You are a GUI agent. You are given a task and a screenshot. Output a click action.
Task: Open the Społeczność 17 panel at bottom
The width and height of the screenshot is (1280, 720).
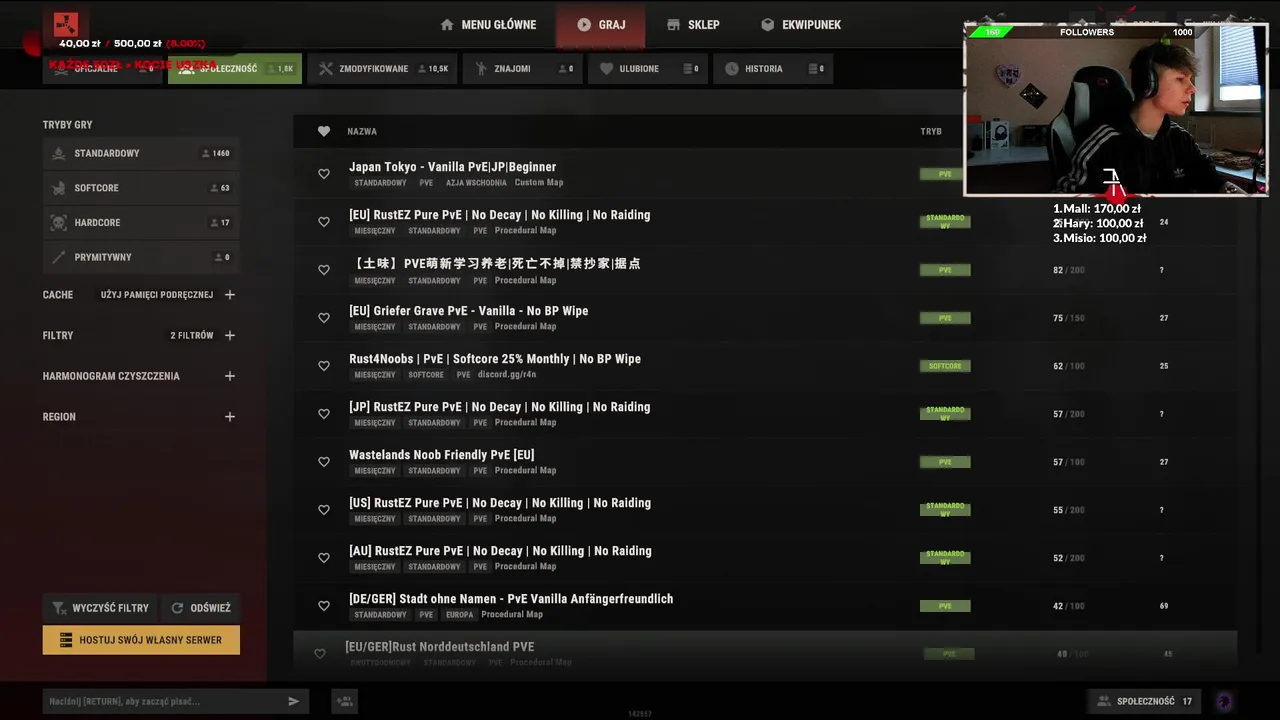coord(1144,701)
